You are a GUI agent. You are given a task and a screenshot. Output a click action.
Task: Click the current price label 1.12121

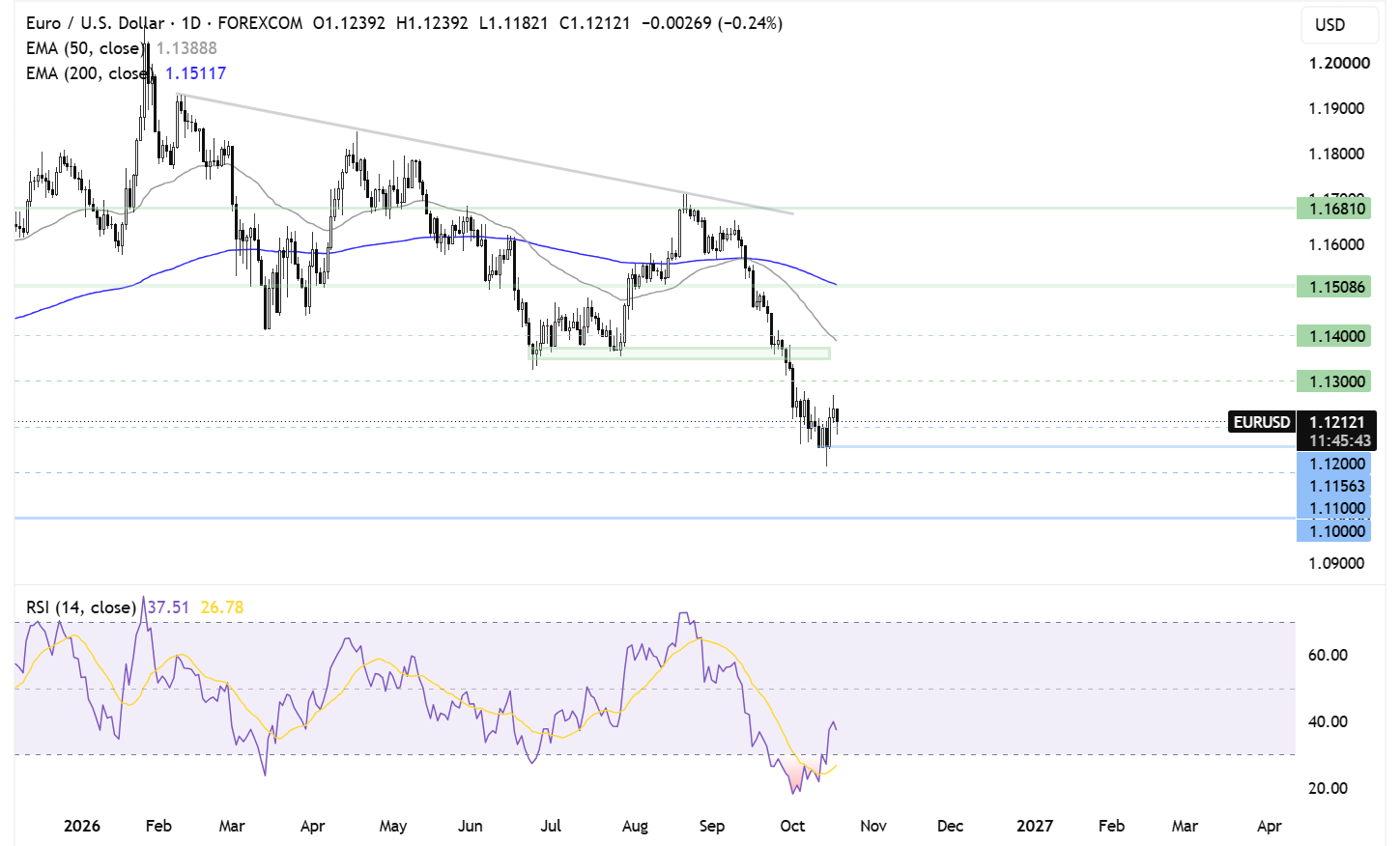pyautogui.click(x=1337, y=422)
